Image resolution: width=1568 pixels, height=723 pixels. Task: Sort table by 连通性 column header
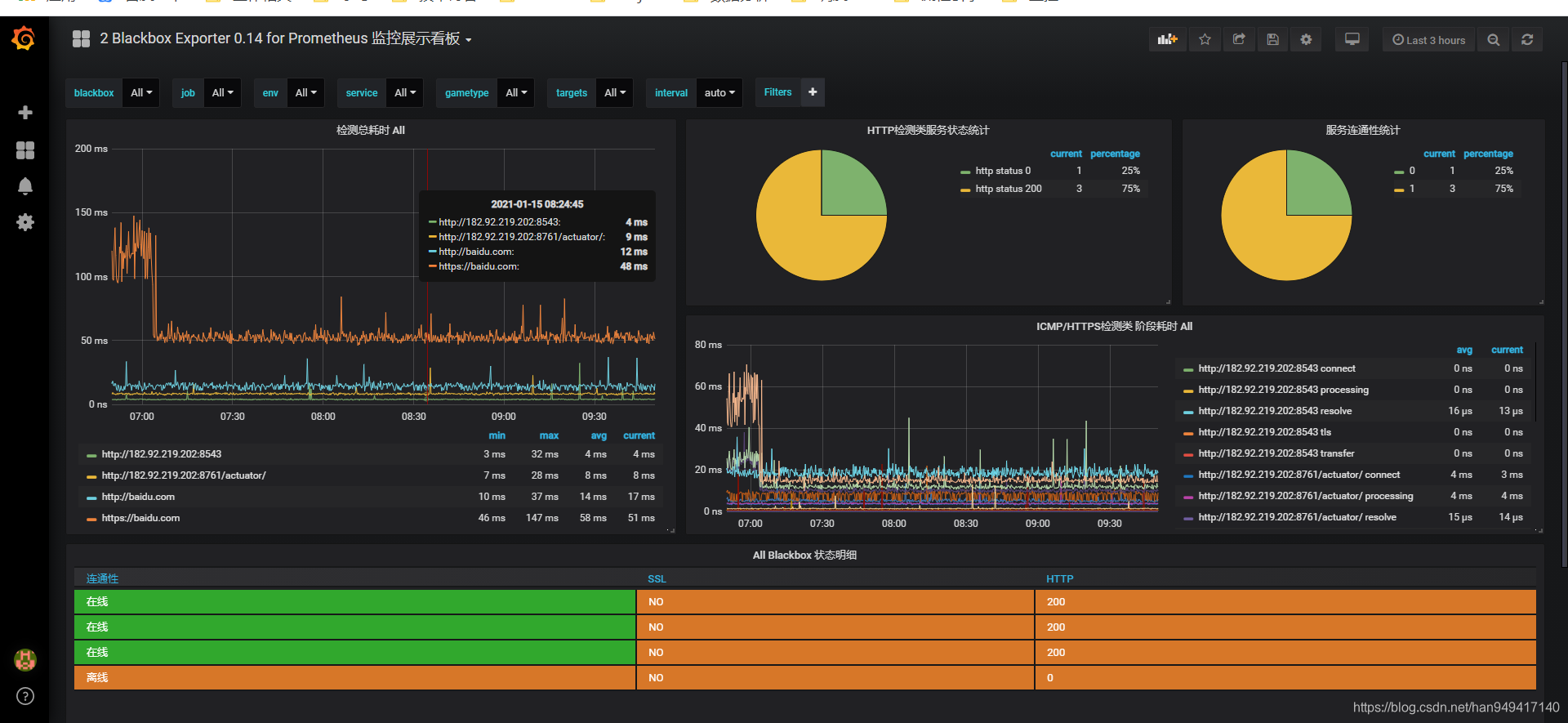point(102,578)
